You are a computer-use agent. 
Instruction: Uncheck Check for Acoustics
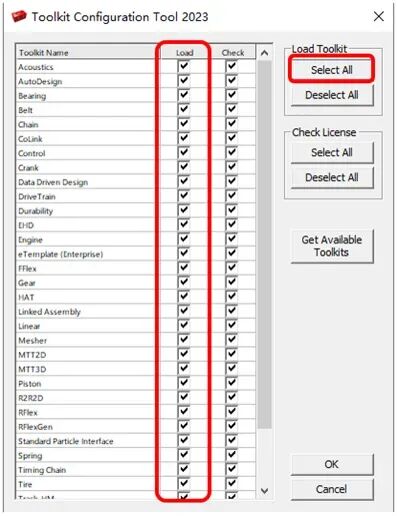tap(232, 66)
